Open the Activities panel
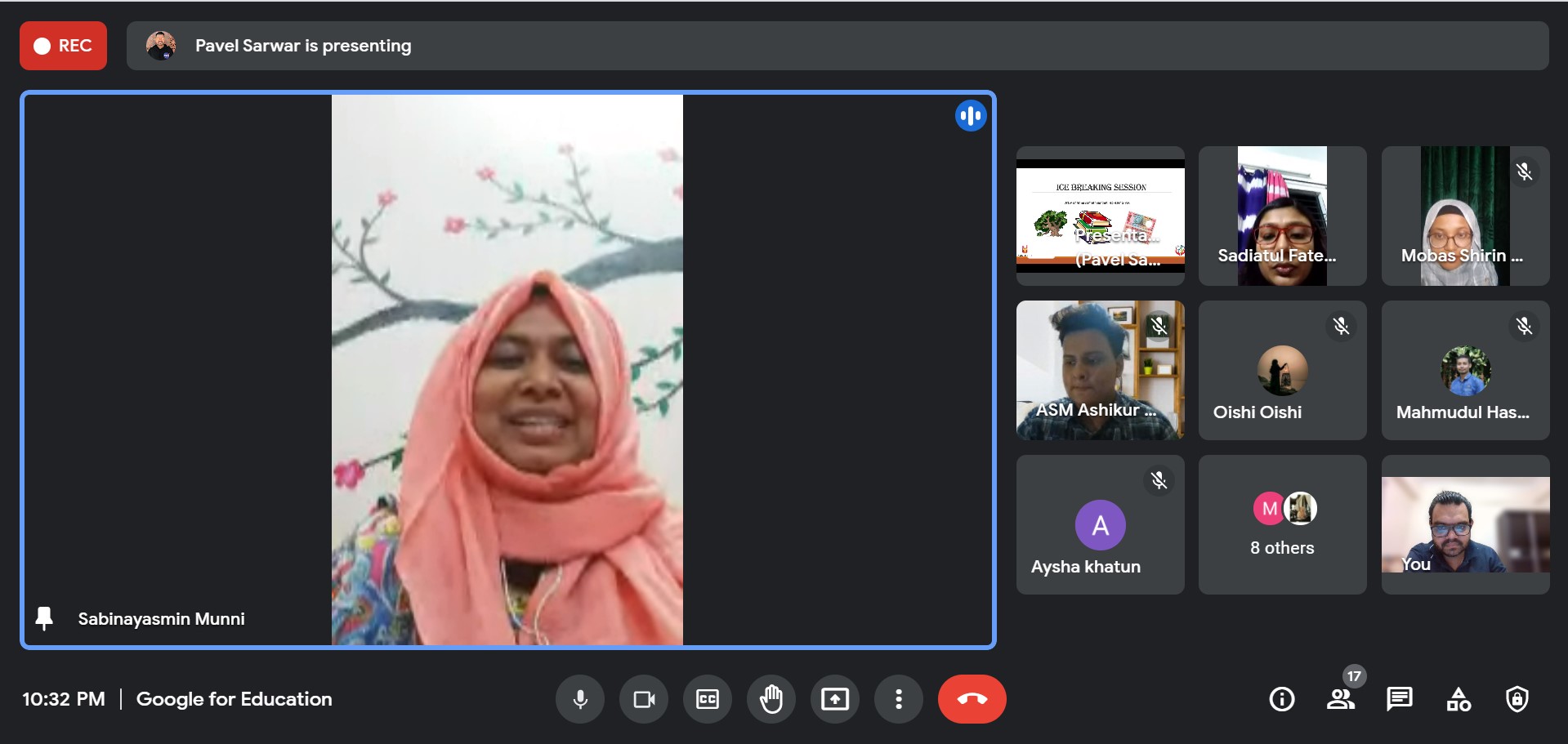 point(1459,699)
